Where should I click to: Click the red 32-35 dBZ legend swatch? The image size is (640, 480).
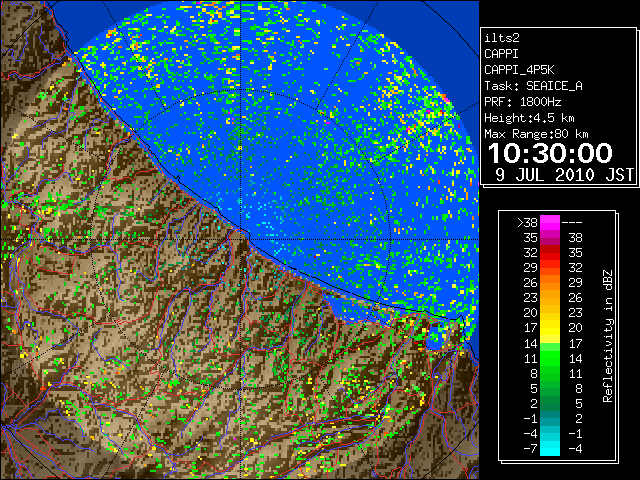(550, 252)
